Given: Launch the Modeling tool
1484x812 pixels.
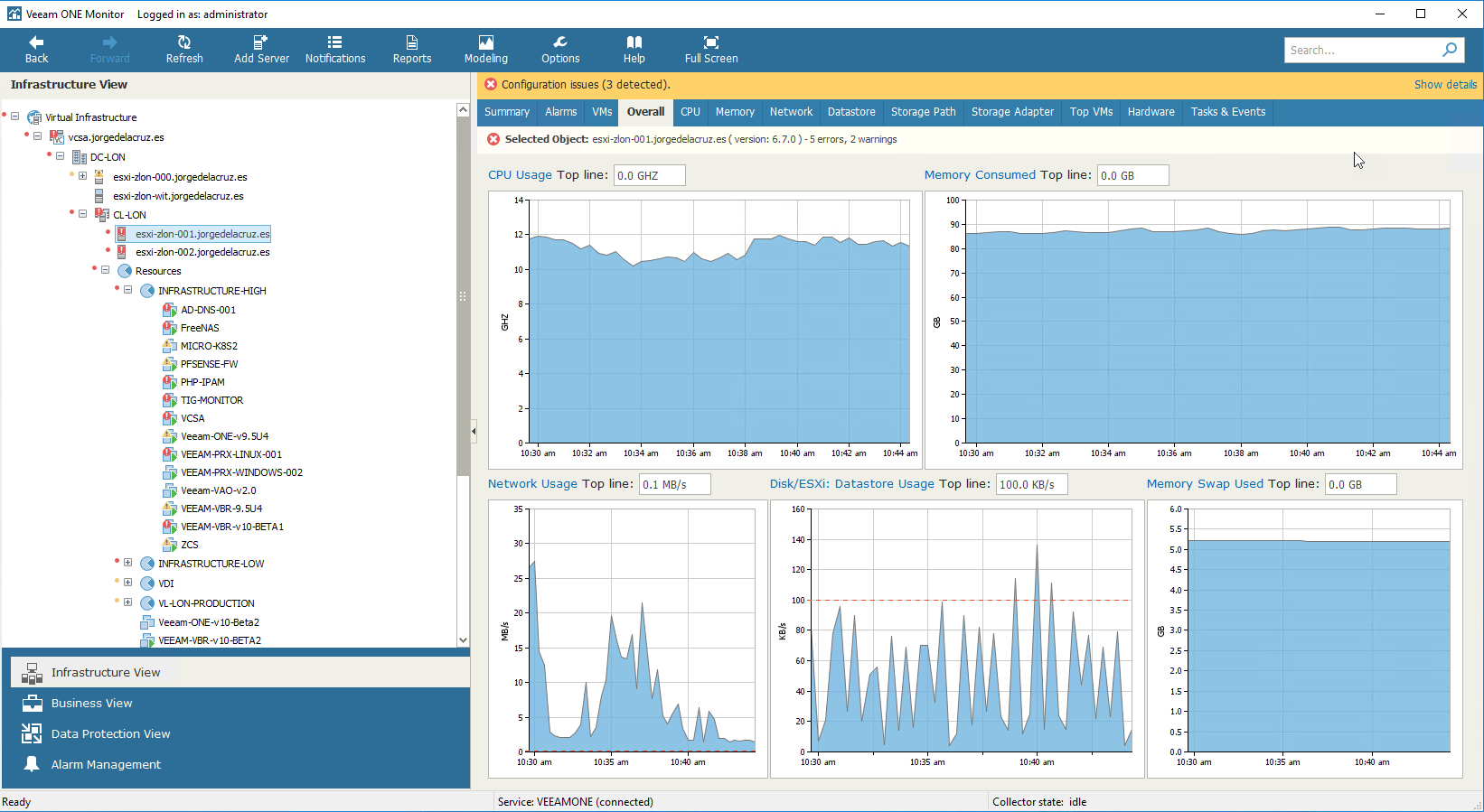Looking at the screenshot, I should [x=486, y=49].
